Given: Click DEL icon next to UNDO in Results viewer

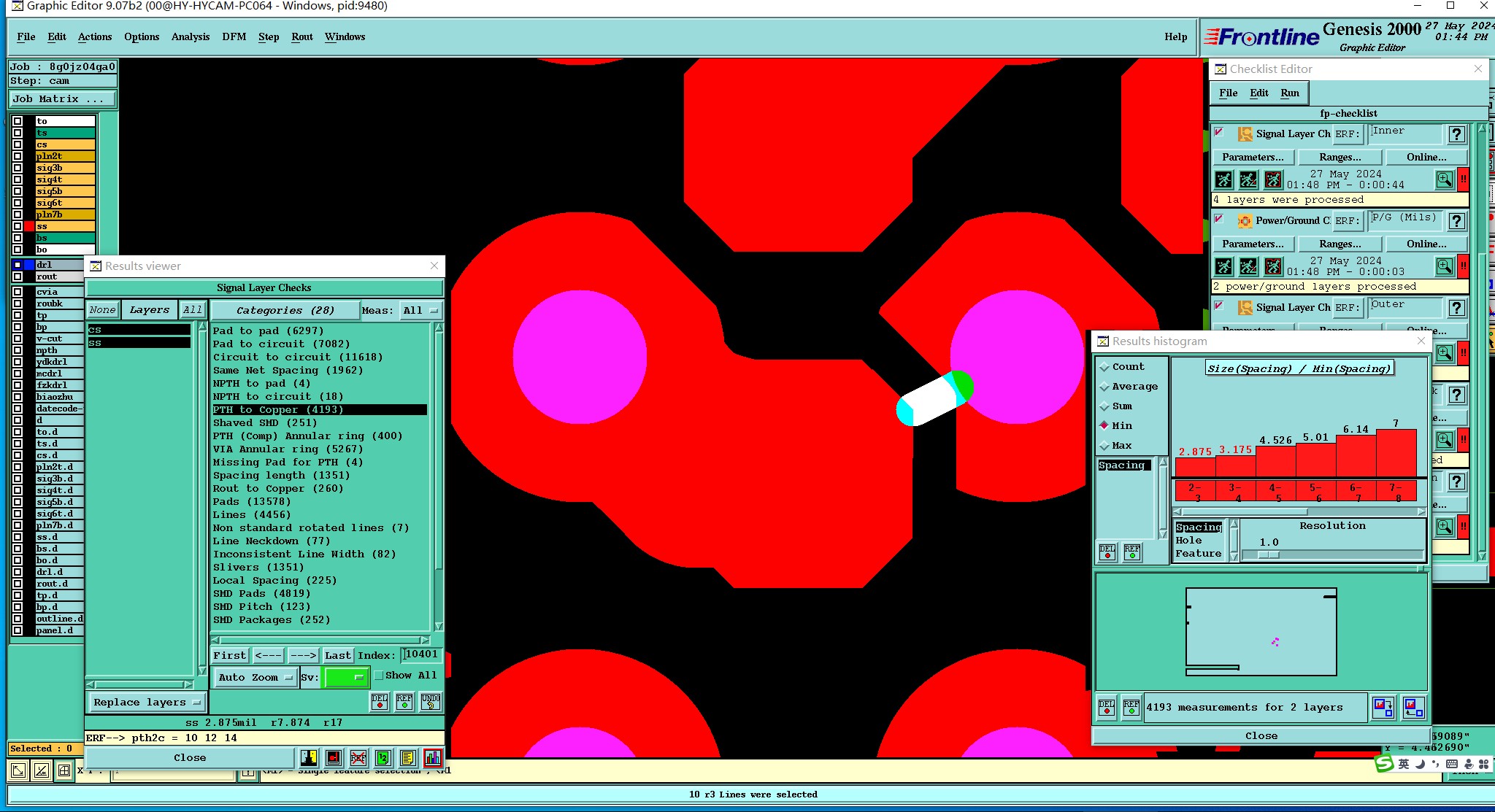Looking at the screenshot, I should click(x=380, y=702).
